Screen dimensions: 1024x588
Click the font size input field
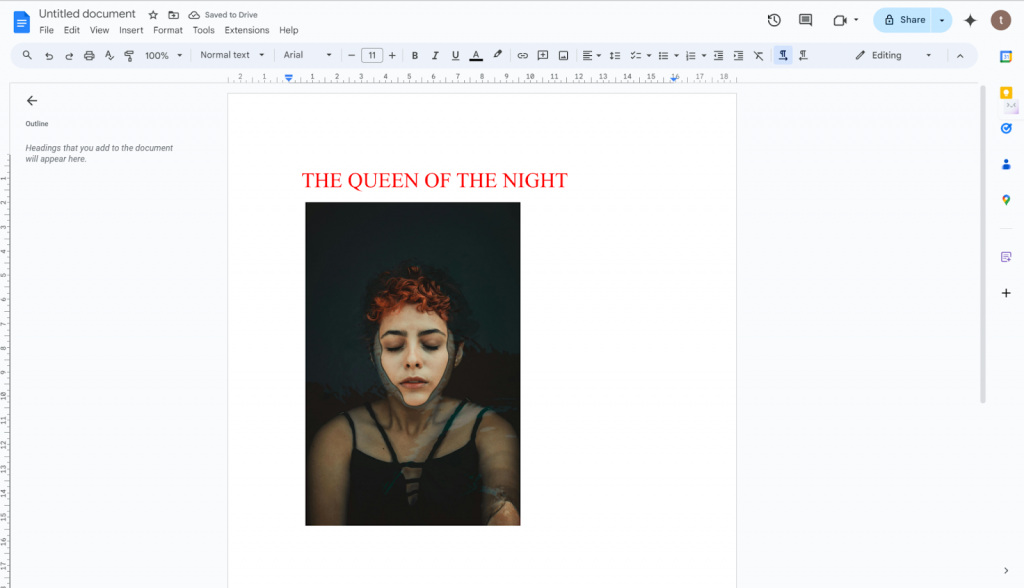pos(372,56)
